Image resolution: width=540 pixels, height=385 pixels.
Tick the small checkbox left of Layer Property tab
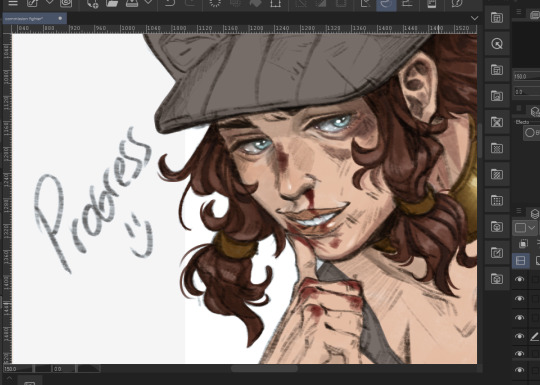pos(519,108)
